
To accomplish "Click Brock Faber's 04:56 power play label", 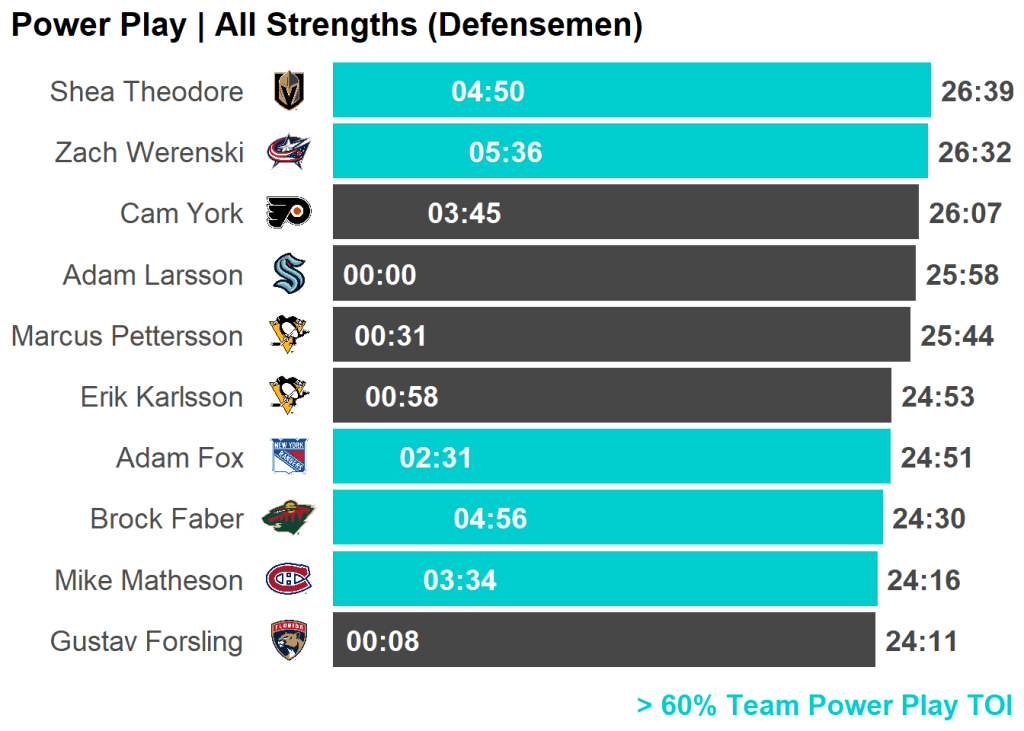I will point(490,519).
